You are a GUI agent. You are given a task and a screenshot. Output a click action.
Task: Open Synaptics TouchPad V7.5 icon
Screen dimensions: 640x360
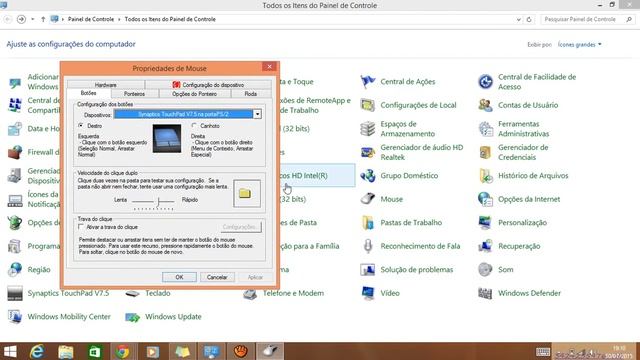[15, 293]
